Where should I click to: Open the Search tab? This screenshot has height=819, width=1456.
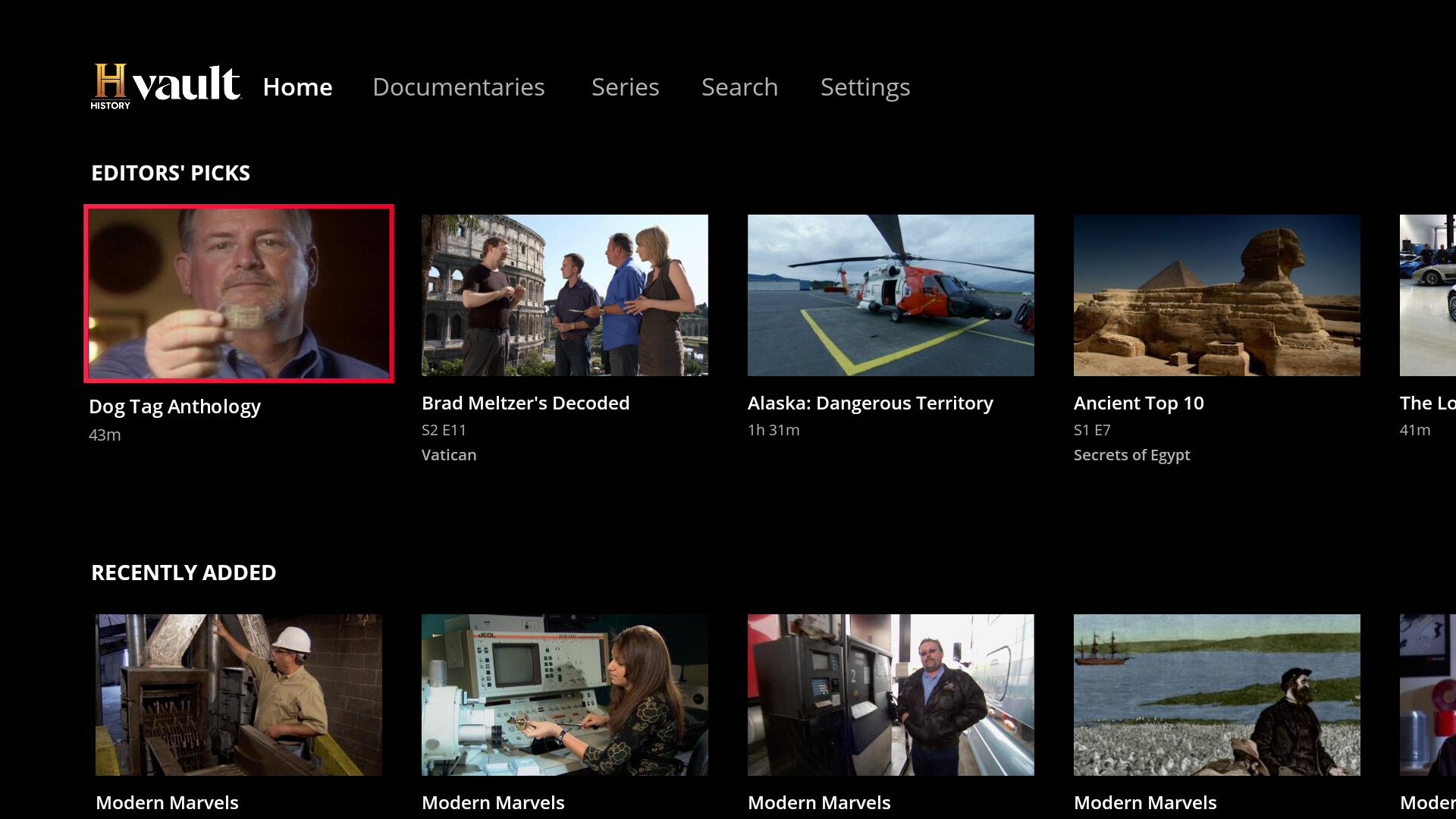click(739, 87)
